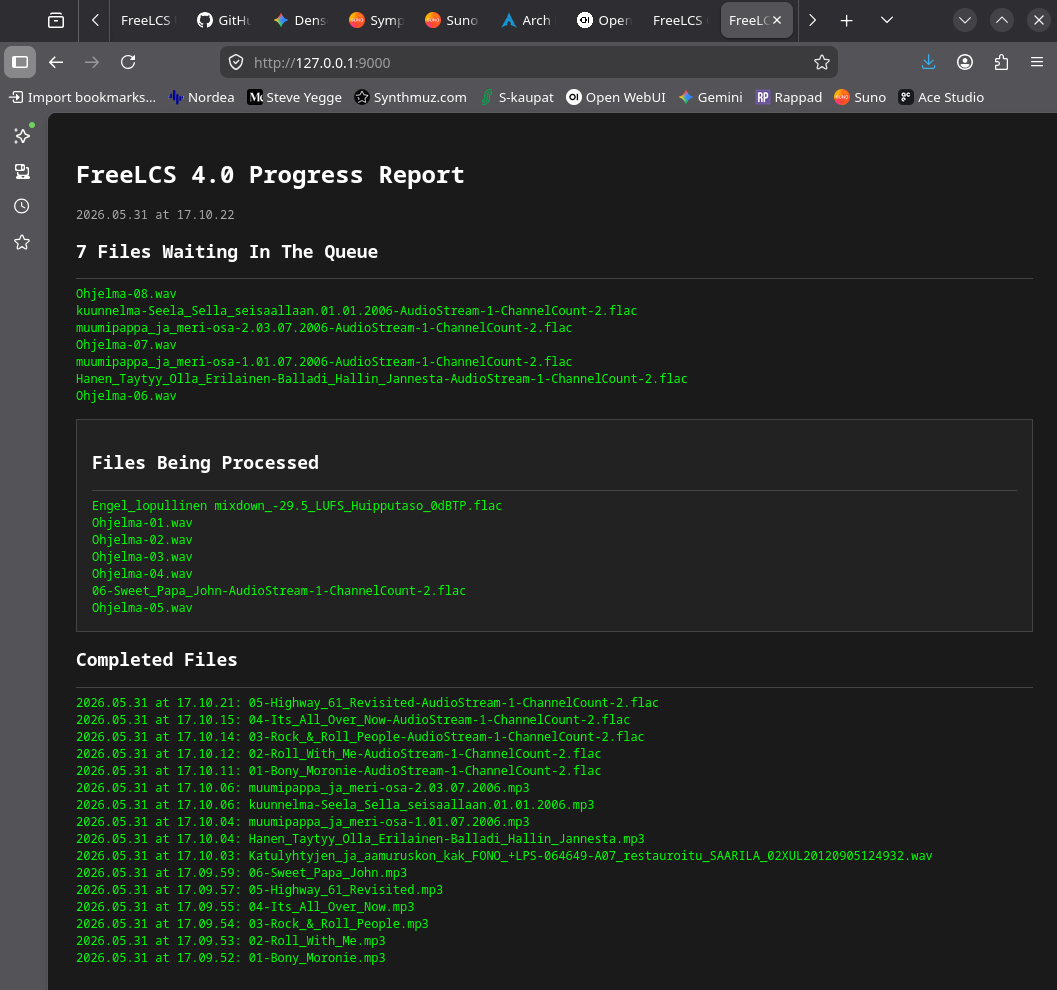This screenshot has height=990, width=1057.
Task: Open the AI chatbot sparkle sidebar icon
Action: coord(22,136)
